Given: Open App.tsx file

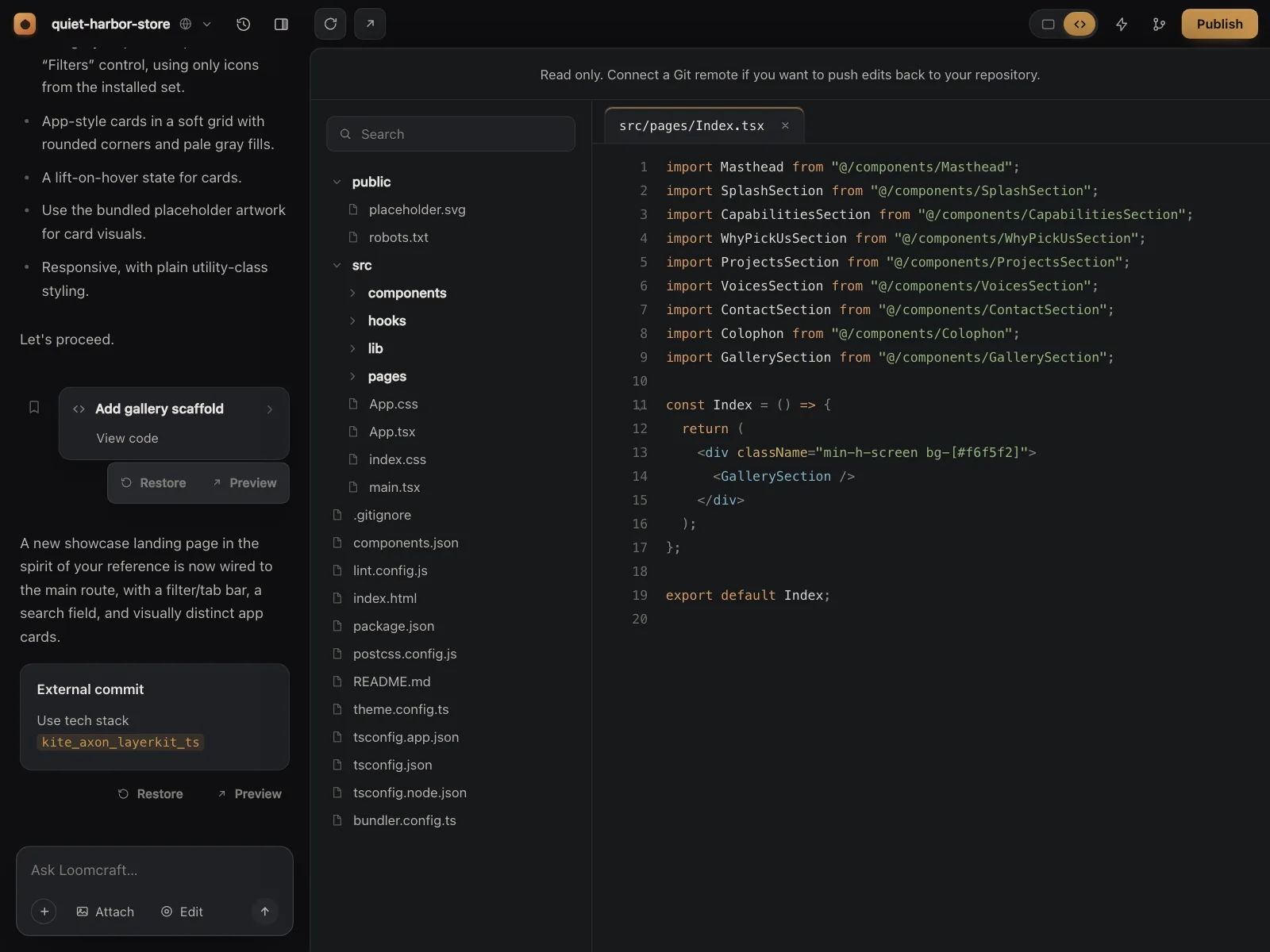Looking at the screenshot, I should tap(392, 432).
